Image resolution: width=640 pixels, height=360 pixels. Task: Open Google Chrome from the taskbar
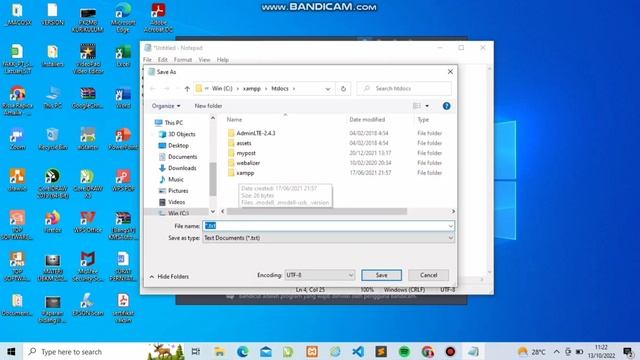point(427,351)
